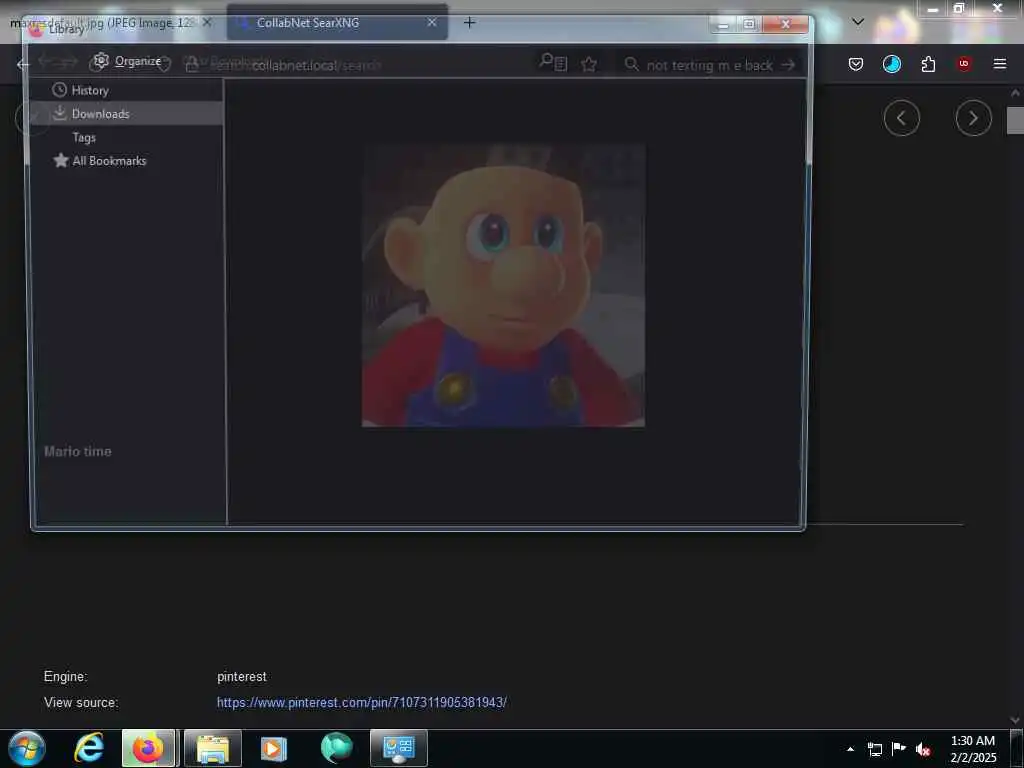Screen dimensions: 1024x768
Task: Open a new tab with the plus button
Action: [469, 23]
